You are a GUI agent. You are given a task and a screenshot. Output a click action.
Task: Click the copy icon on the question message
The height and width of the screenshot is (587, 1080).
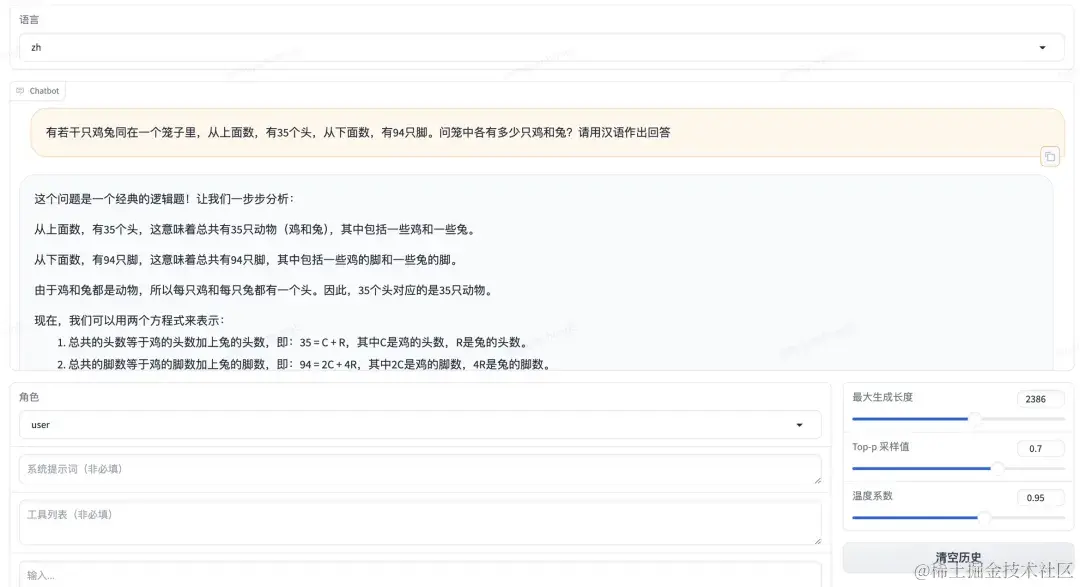(x=1049, y=156)
